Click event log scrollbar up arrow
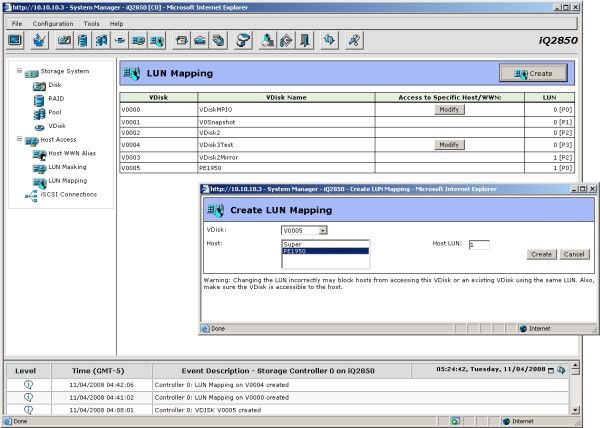Image resolution: width=600 pixels, height=428 pixels. pyautogui.click(x=575, y=365)
